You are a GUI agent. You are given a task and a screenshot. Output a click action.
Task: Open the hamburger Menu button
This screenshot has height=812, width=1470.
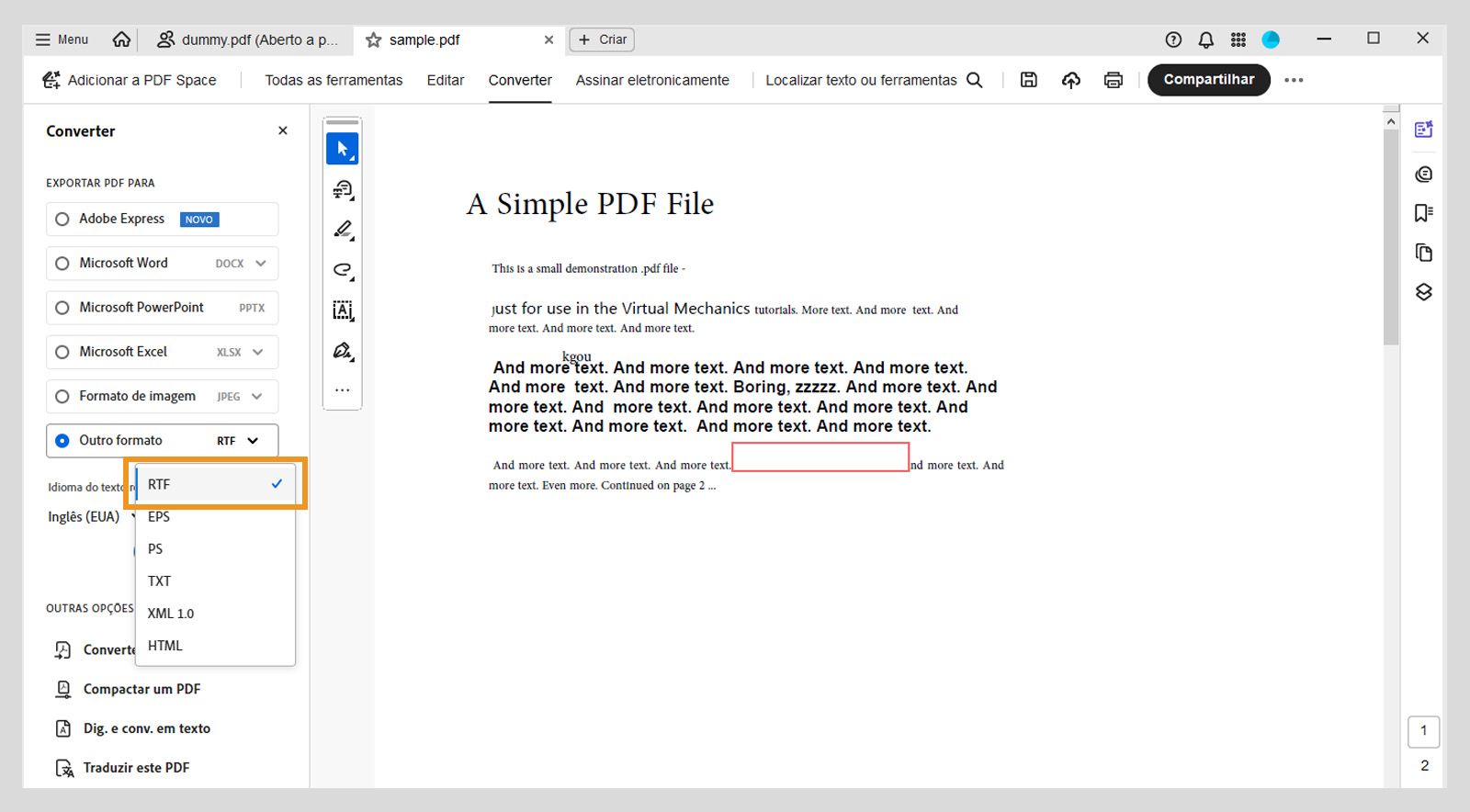(x=62, y=39)
